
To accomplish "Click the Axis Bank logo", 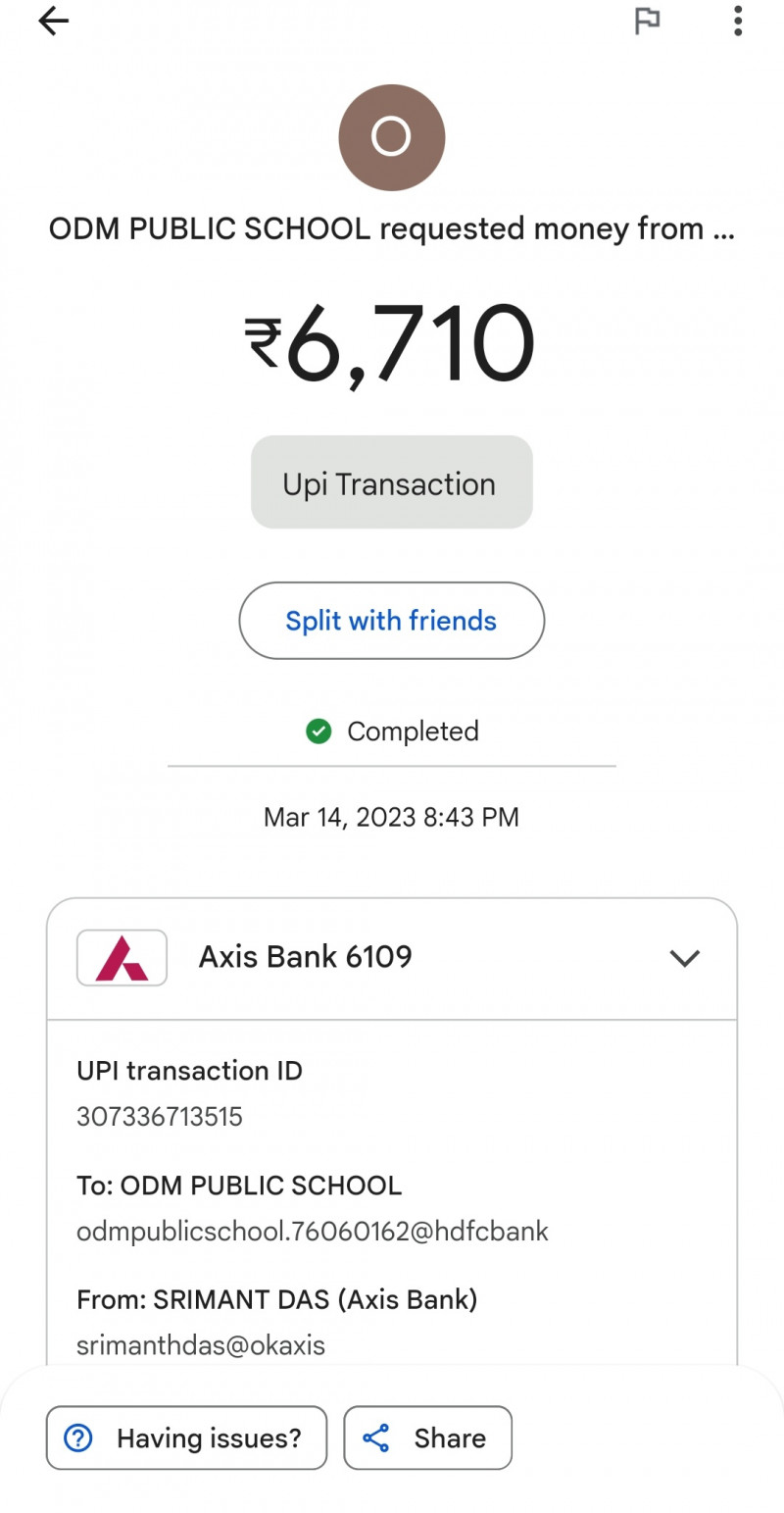I will click(x=122, y=958).
